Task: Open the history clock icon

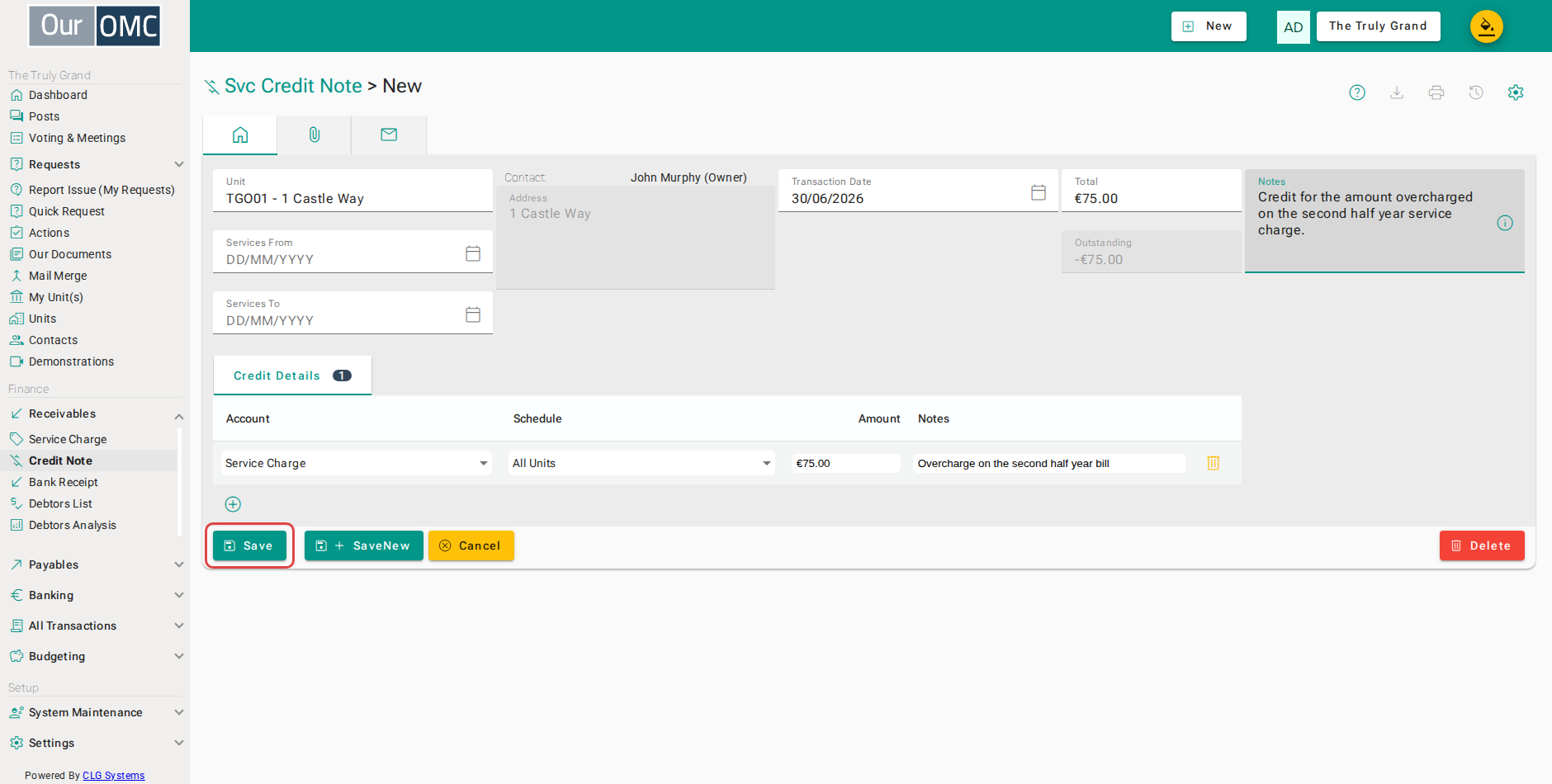Action: tap(1476, 92)
